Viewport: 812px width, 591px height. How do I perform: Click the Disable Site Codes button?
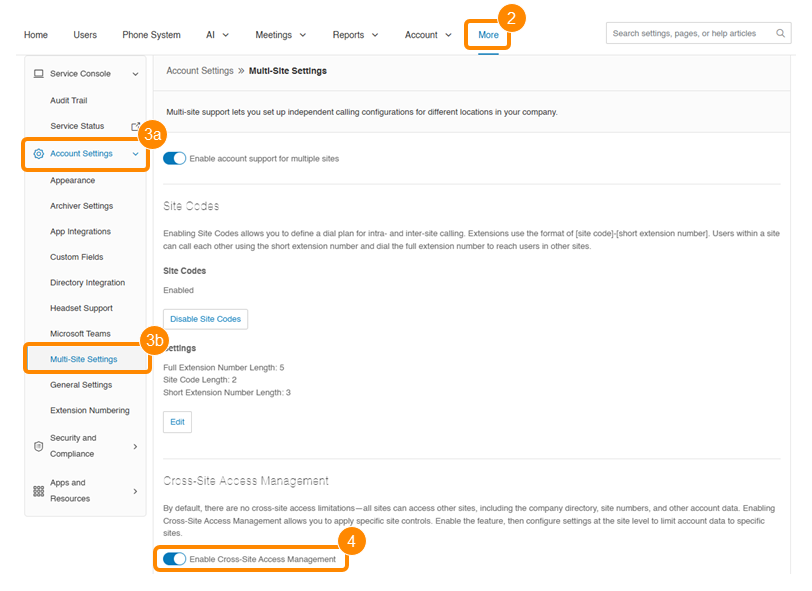[x=205, y=319]
